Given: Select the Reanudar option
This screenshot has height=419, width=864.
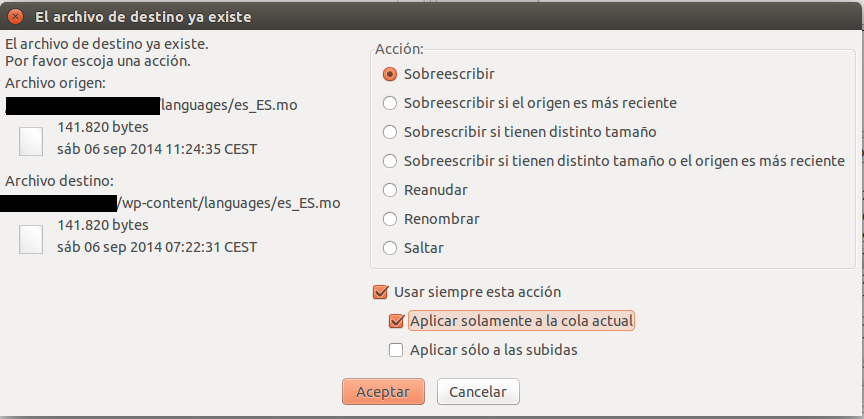Looking at the screenshot, I should (x=425, y=190).
